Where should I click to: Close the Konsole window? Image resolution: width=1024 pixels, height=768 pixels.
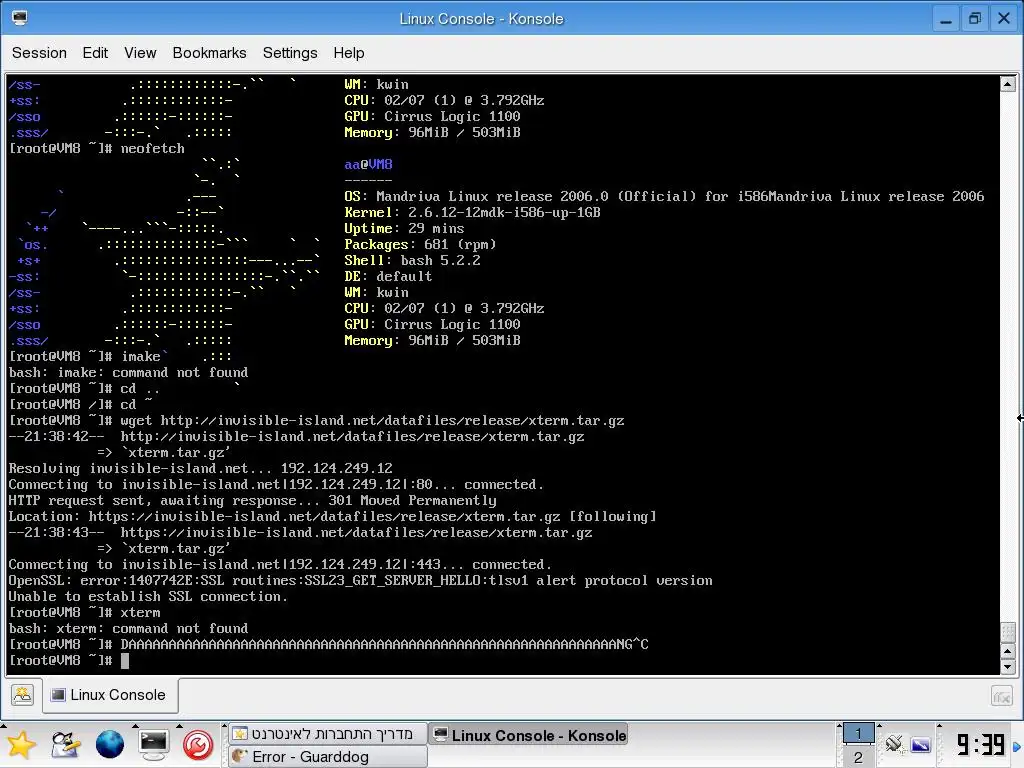coord(1004,18)
